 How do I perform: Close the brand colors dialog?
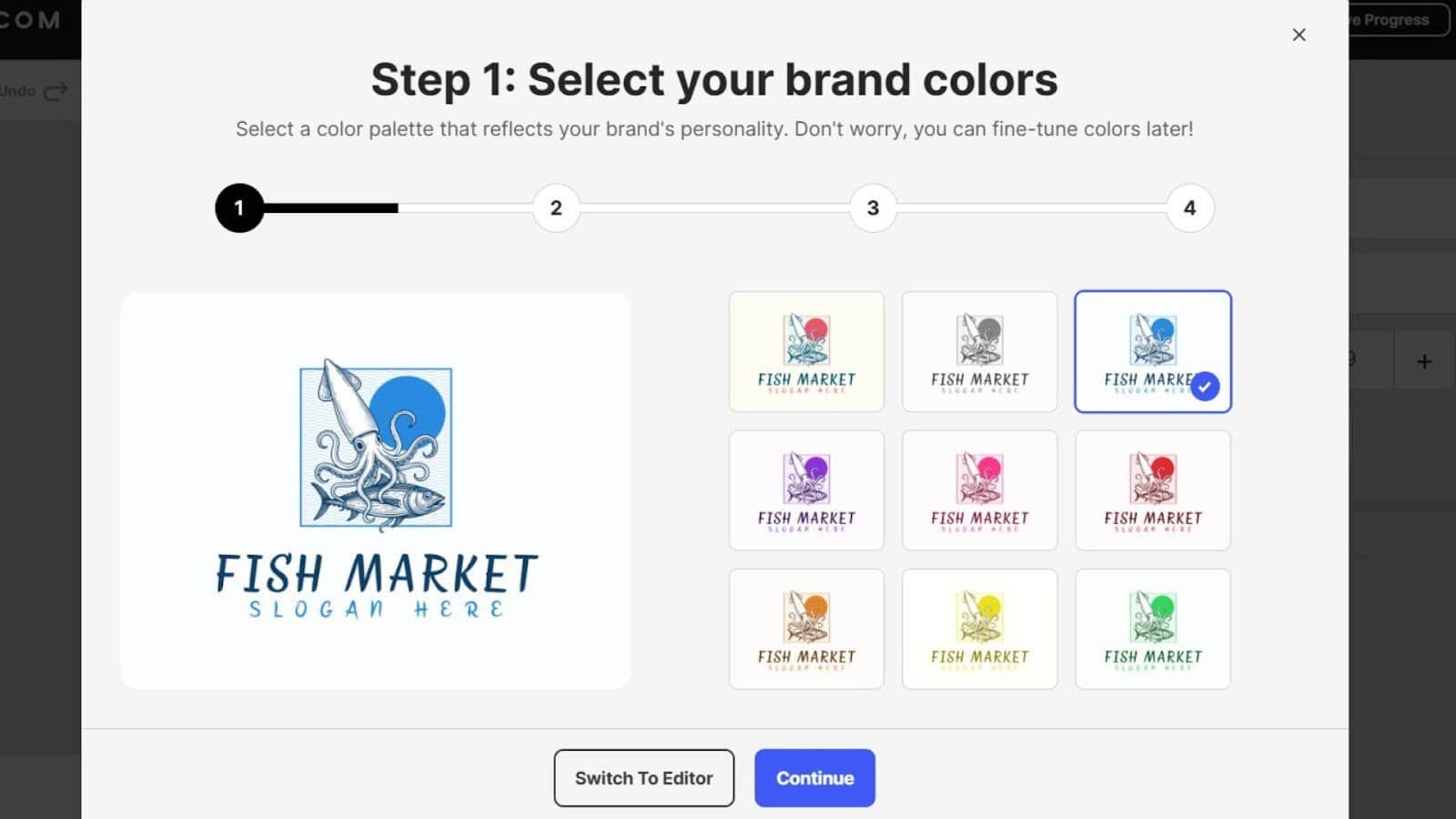1299,35
